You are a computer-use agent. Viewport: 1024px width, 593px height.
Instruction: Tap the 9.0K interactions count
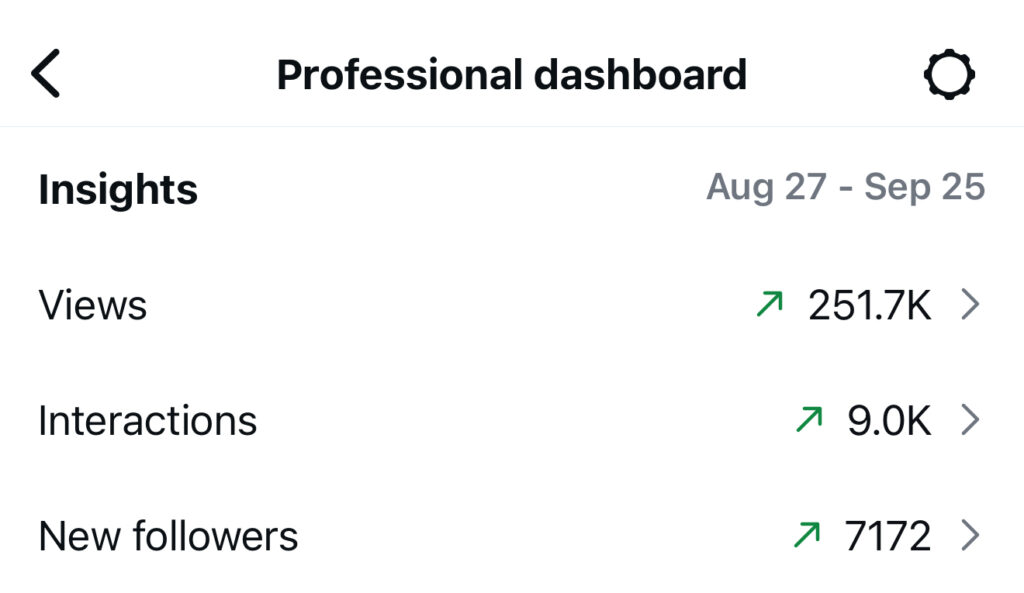tap(889, 421)
